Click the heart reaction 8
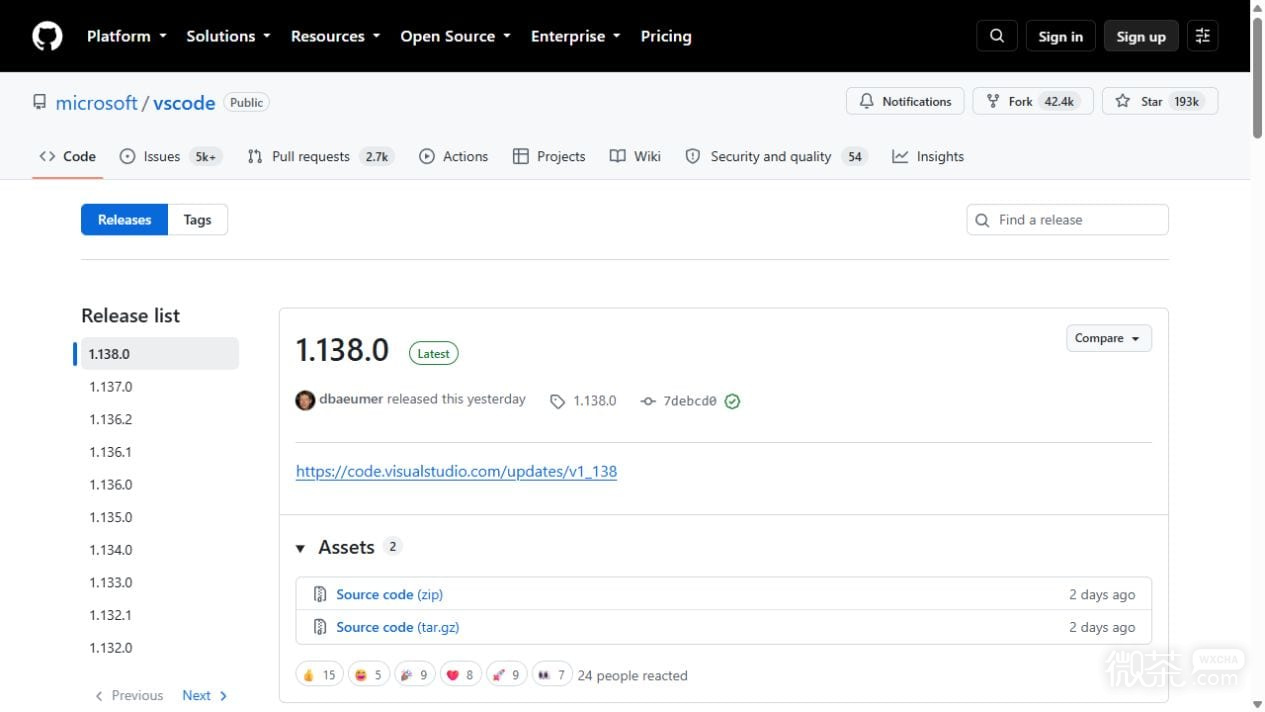Screen dimensions: 1265x712 (460, 675)
